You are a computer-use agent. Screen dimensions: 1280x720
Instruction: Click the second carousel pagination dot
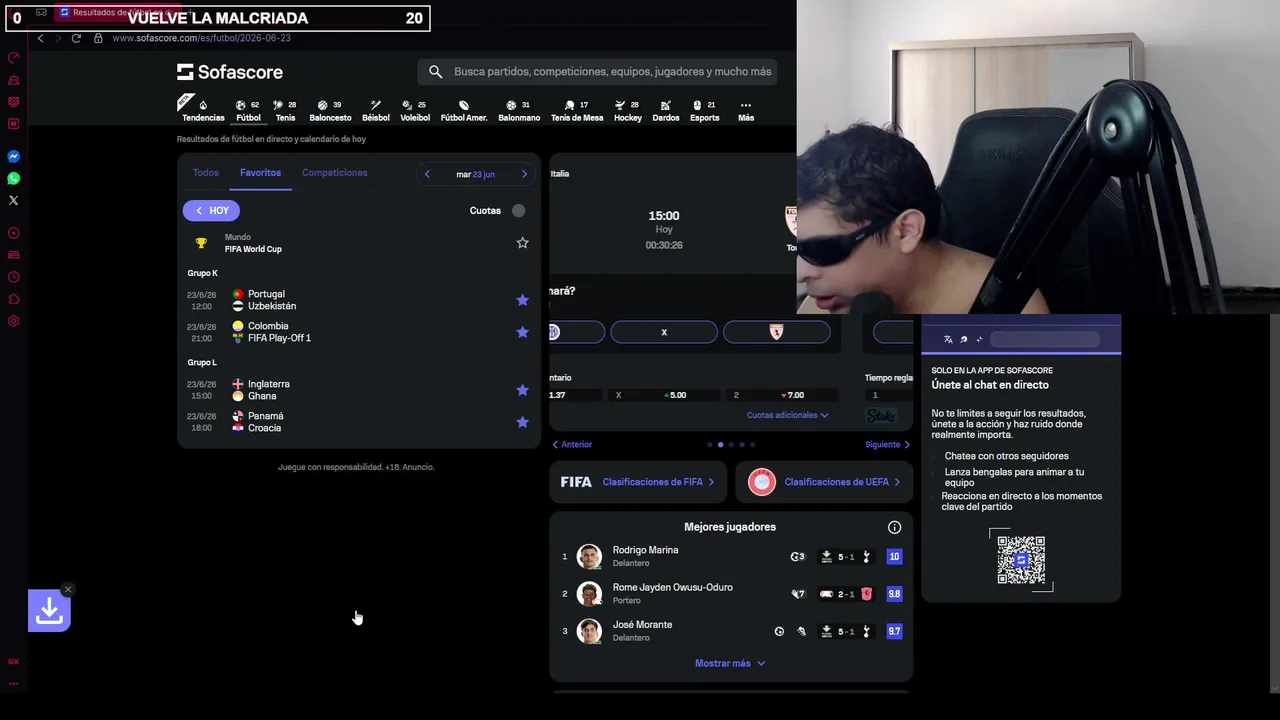(x=720, y=444)
